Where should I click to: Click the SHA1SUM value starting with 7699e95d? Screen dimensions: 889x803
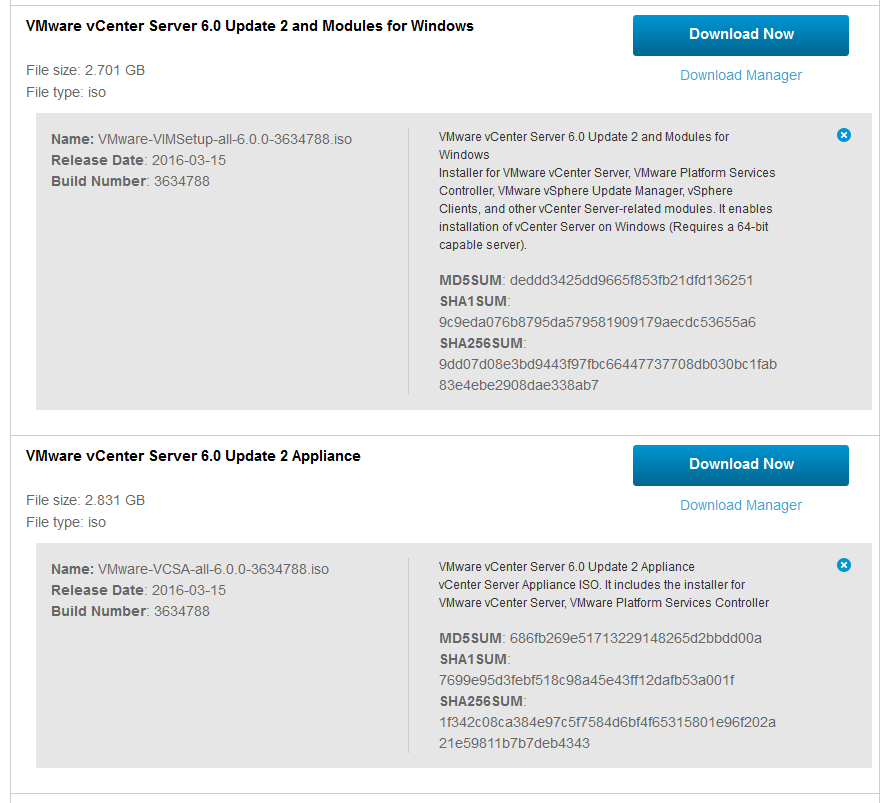586,680
